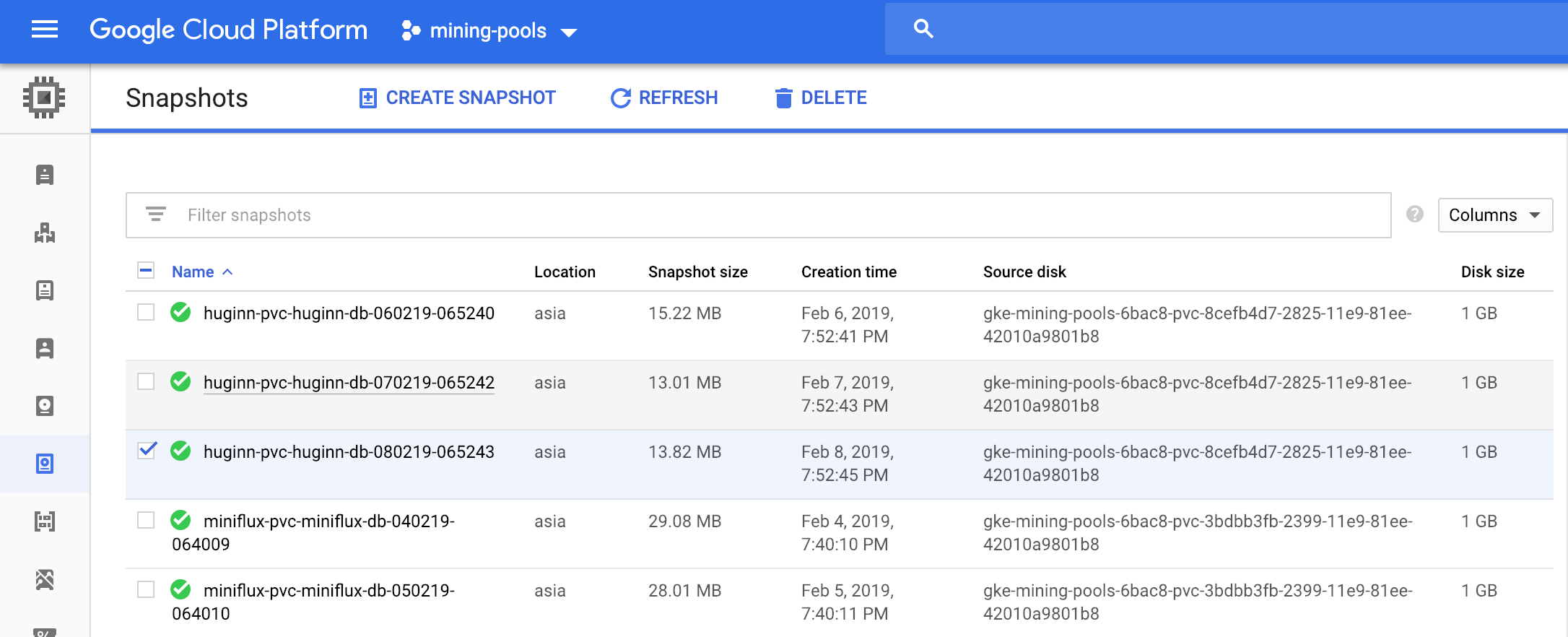Toggle the select-all checkbox in the header

point(146,271)
